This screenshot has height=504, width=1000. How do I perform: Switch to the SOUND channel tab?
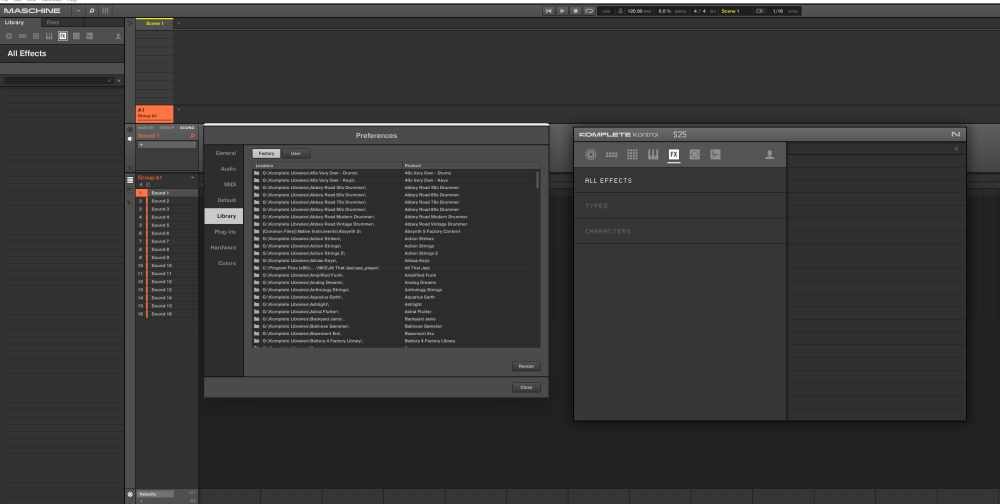coord(187,128)
